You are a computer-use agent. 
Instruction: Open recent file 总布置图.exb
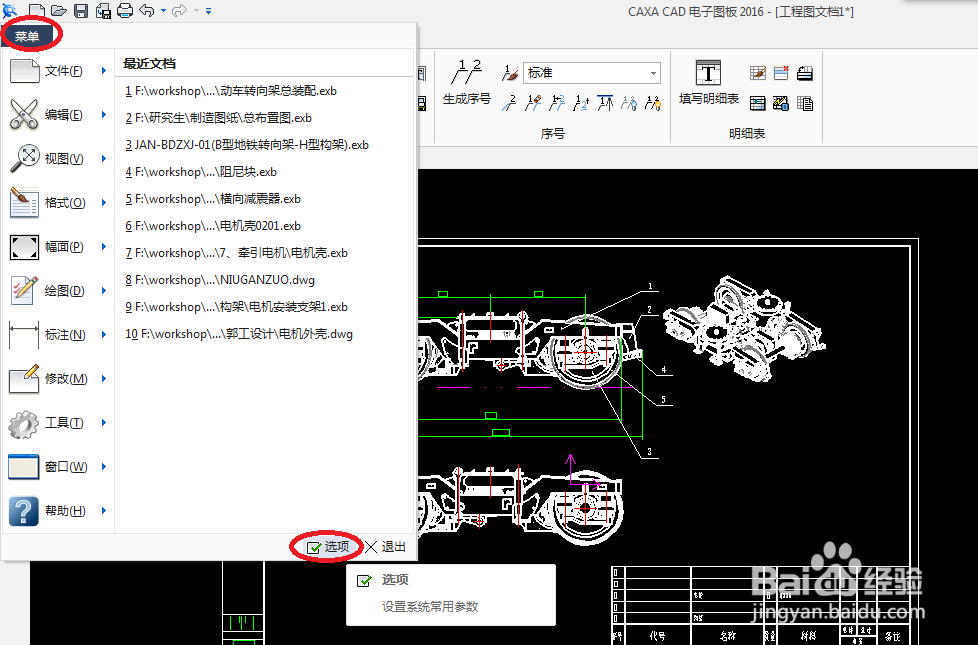click(x=218, y=118)
